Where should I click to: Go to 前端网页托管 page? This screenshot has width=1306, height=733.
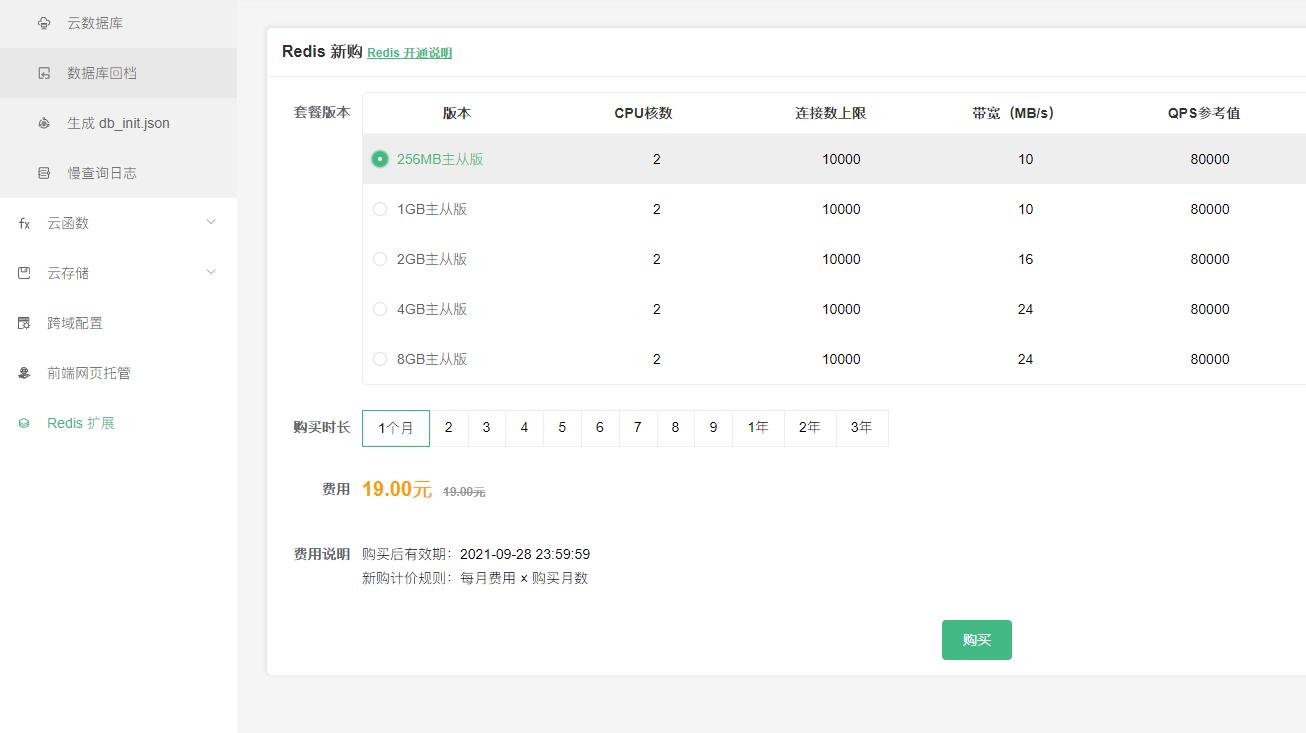coord(89,373)
